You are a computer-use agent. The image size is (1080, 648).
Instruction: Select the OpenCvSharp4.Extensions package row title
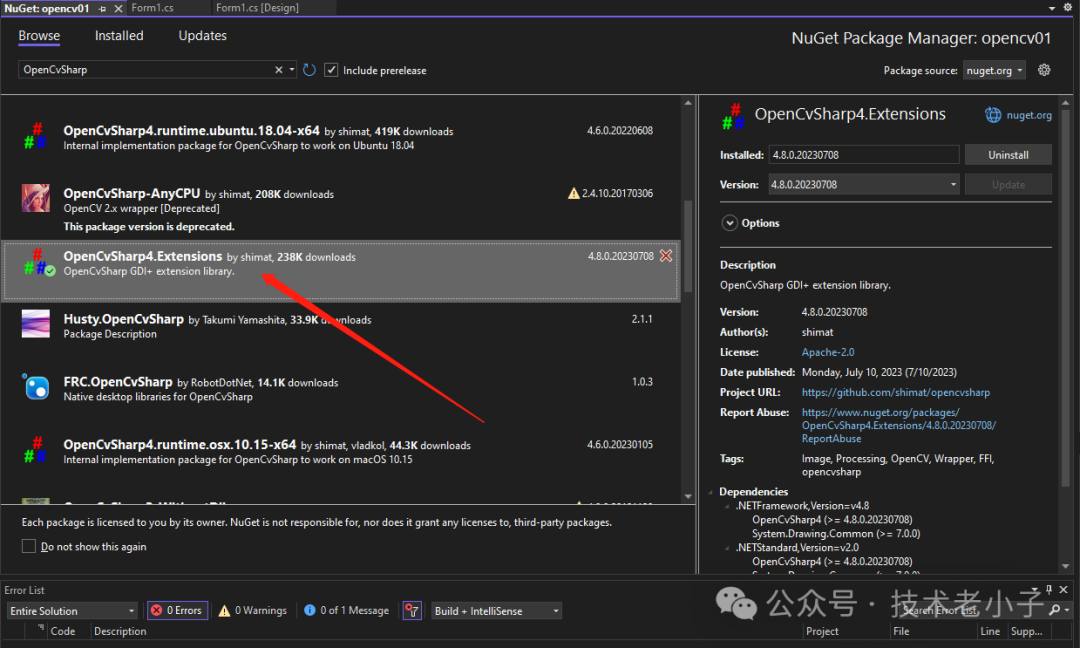(x=143, y=256)
